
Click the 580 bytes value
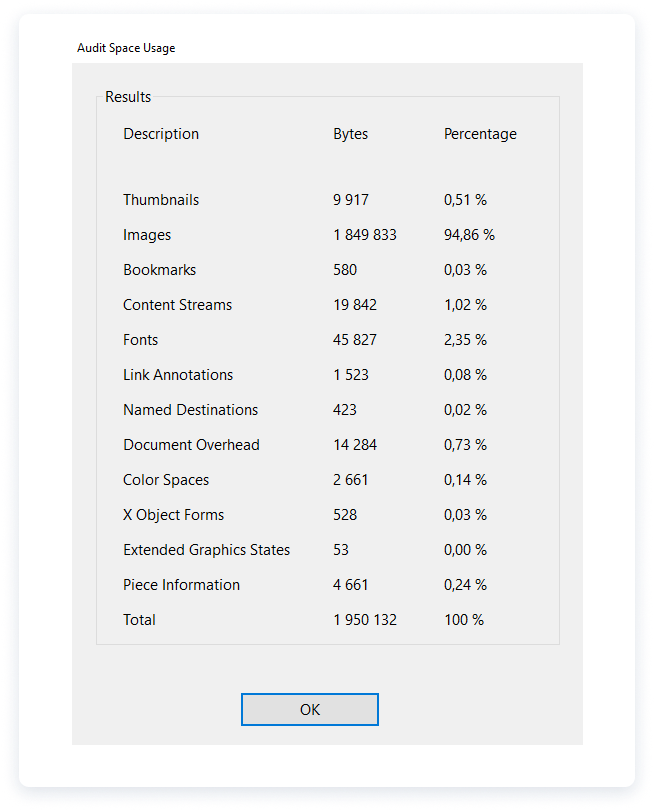pyautogui.click(x=345, y=270)
